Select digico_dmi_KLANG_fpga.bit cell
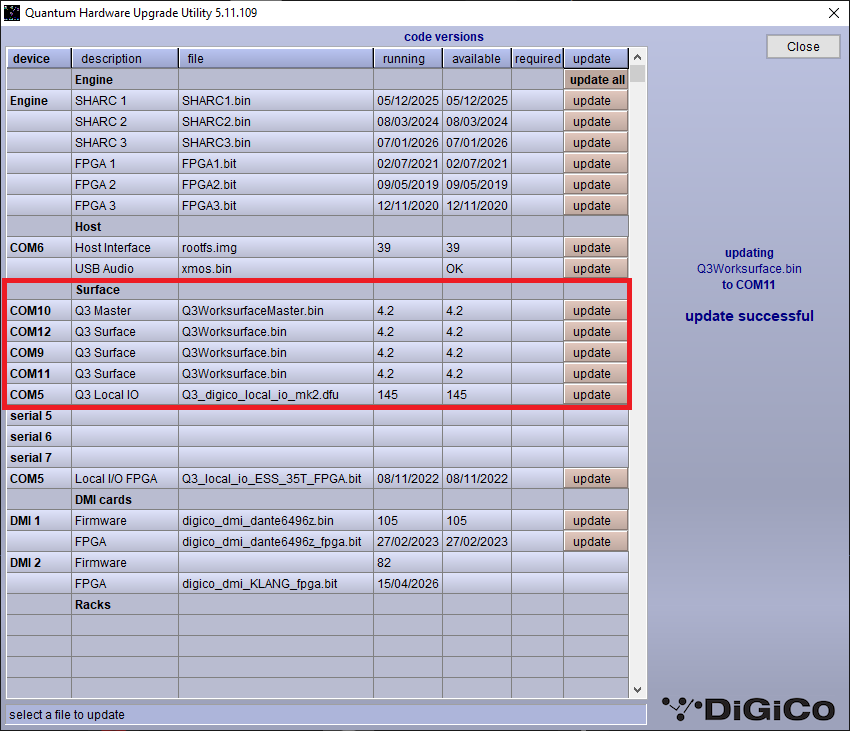 coord(276,584)
